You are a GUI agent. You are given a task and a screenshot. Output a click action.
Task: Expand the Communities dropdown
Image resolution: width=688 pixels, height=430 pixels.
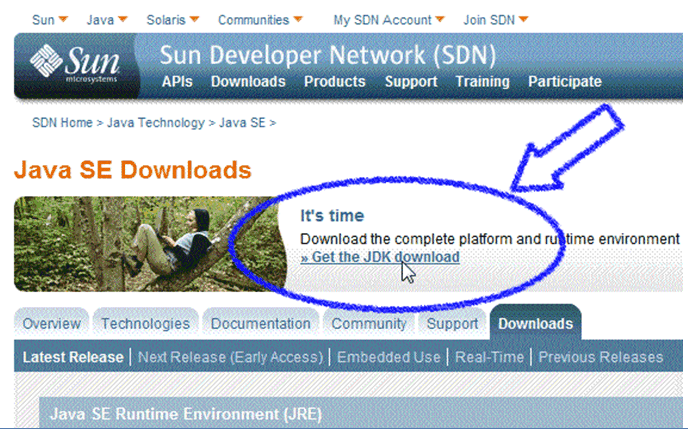[x=260, y=20]
